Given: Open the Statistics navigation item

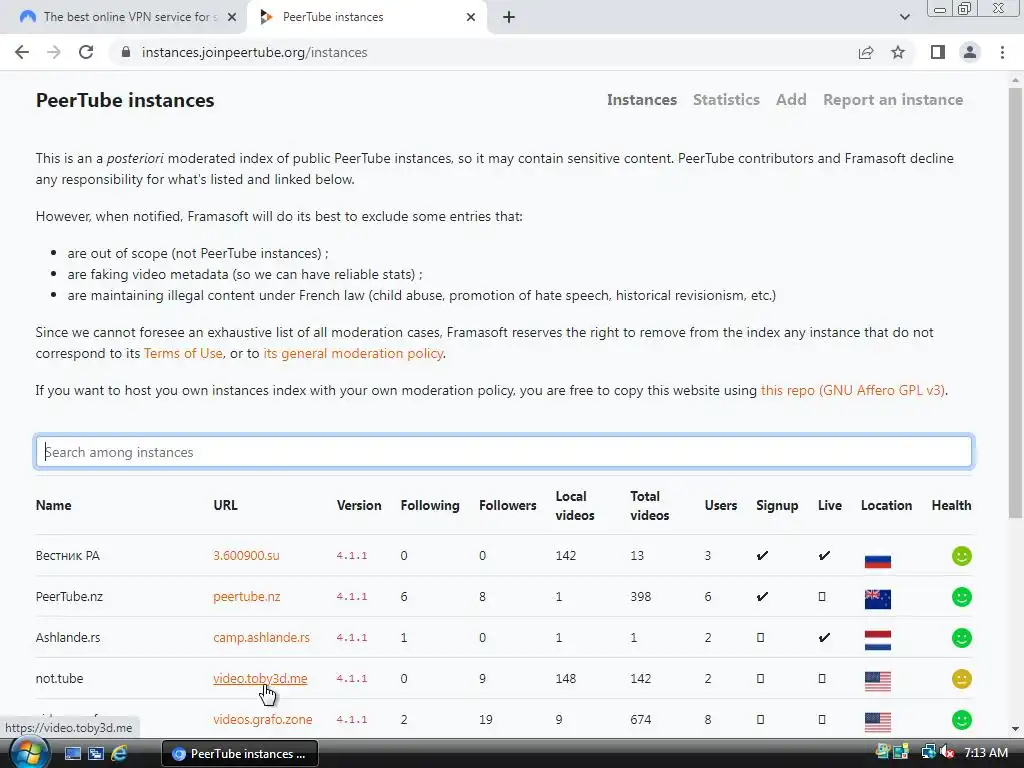Looking at the screenshot, I should point(726,100).
